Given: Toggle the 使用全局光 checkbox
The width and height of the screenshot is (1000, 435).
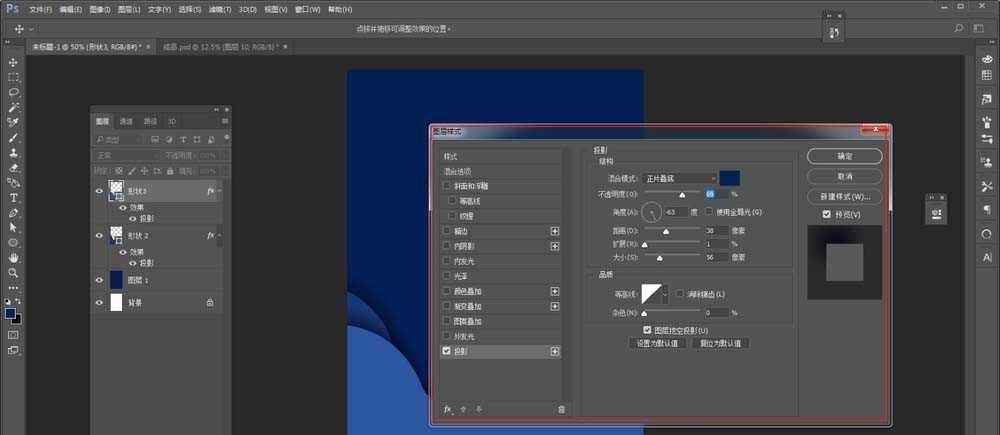Looking at the screenshot, I should [x=709, y=212].
